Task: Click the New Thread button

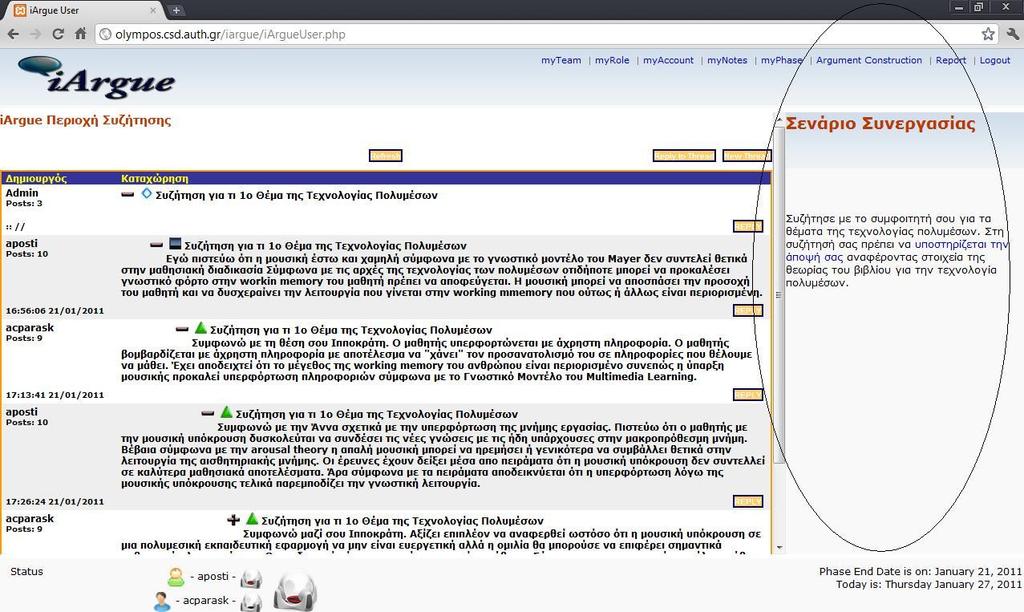Action: 746,155
